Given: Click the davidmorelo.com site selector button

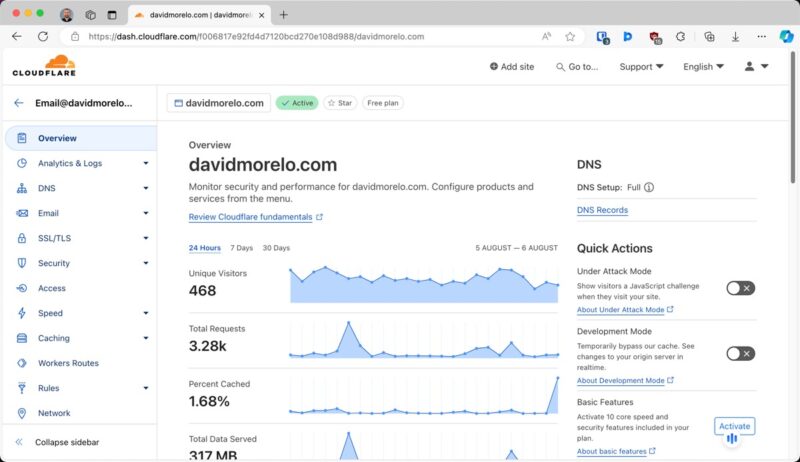Looking at the screenshot, I should 219,103.
